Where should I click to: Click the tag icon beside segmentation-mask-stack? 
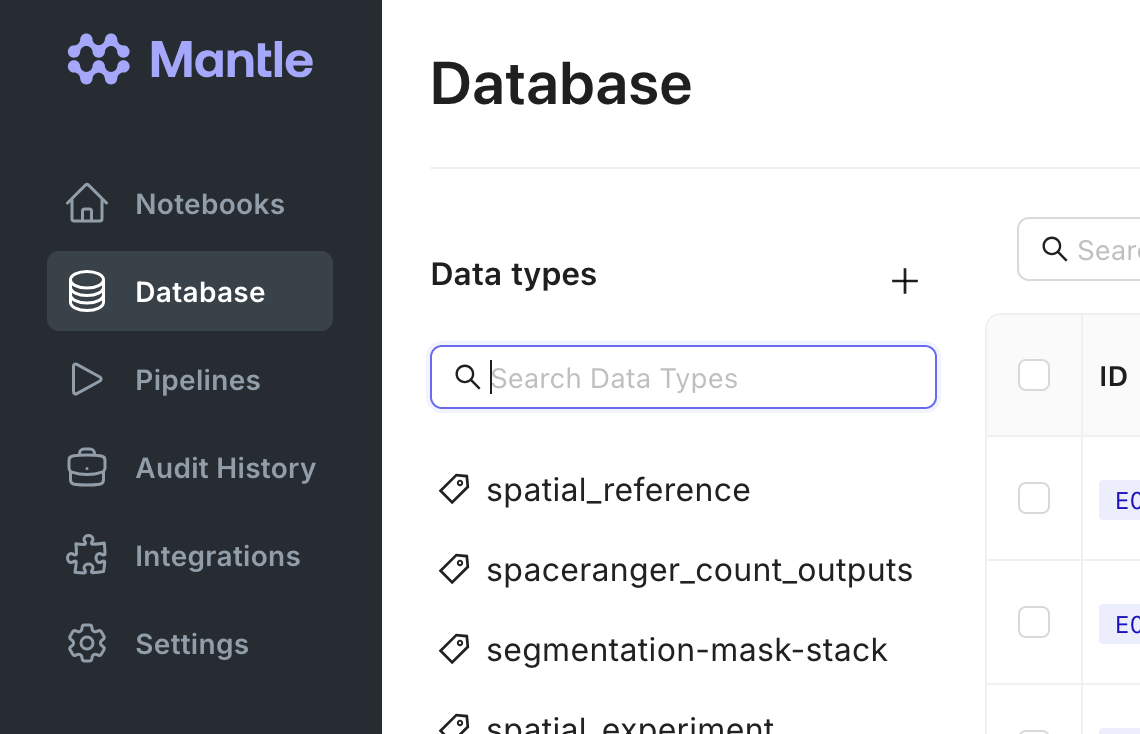tap(454, 649)
